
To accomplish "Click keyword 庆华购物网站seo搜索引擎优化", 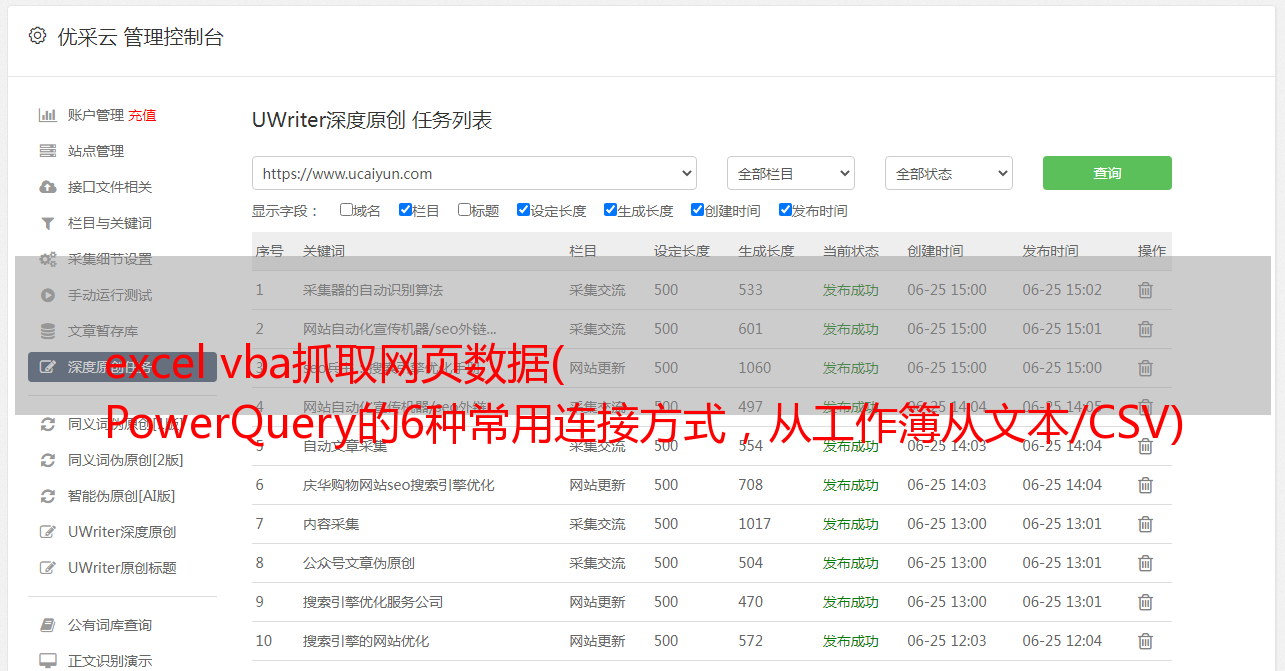I will [399, 485].
